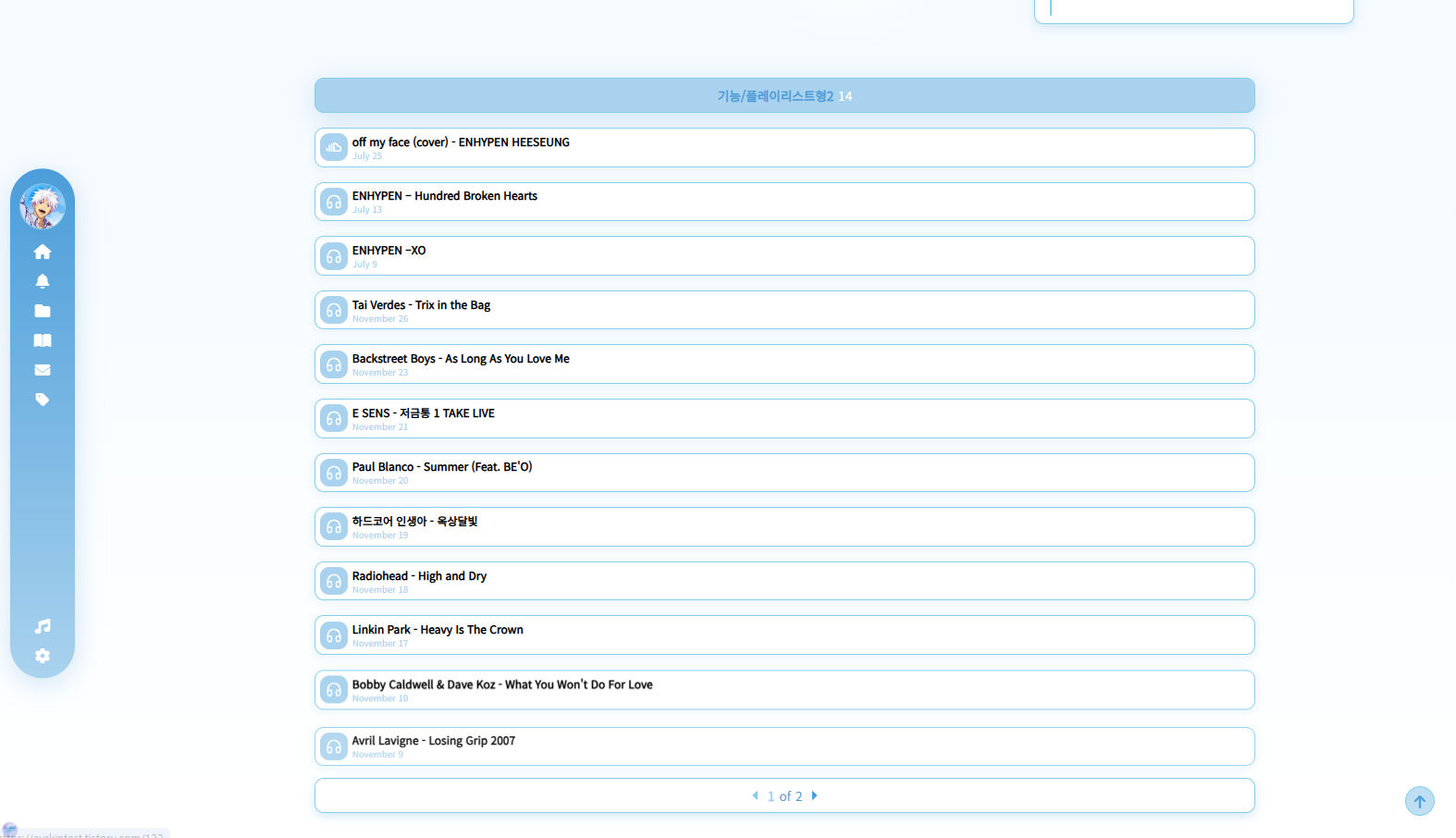
Task: Click the headphone icon beside ENHYPEN -XO
Action: coord(334,256)
